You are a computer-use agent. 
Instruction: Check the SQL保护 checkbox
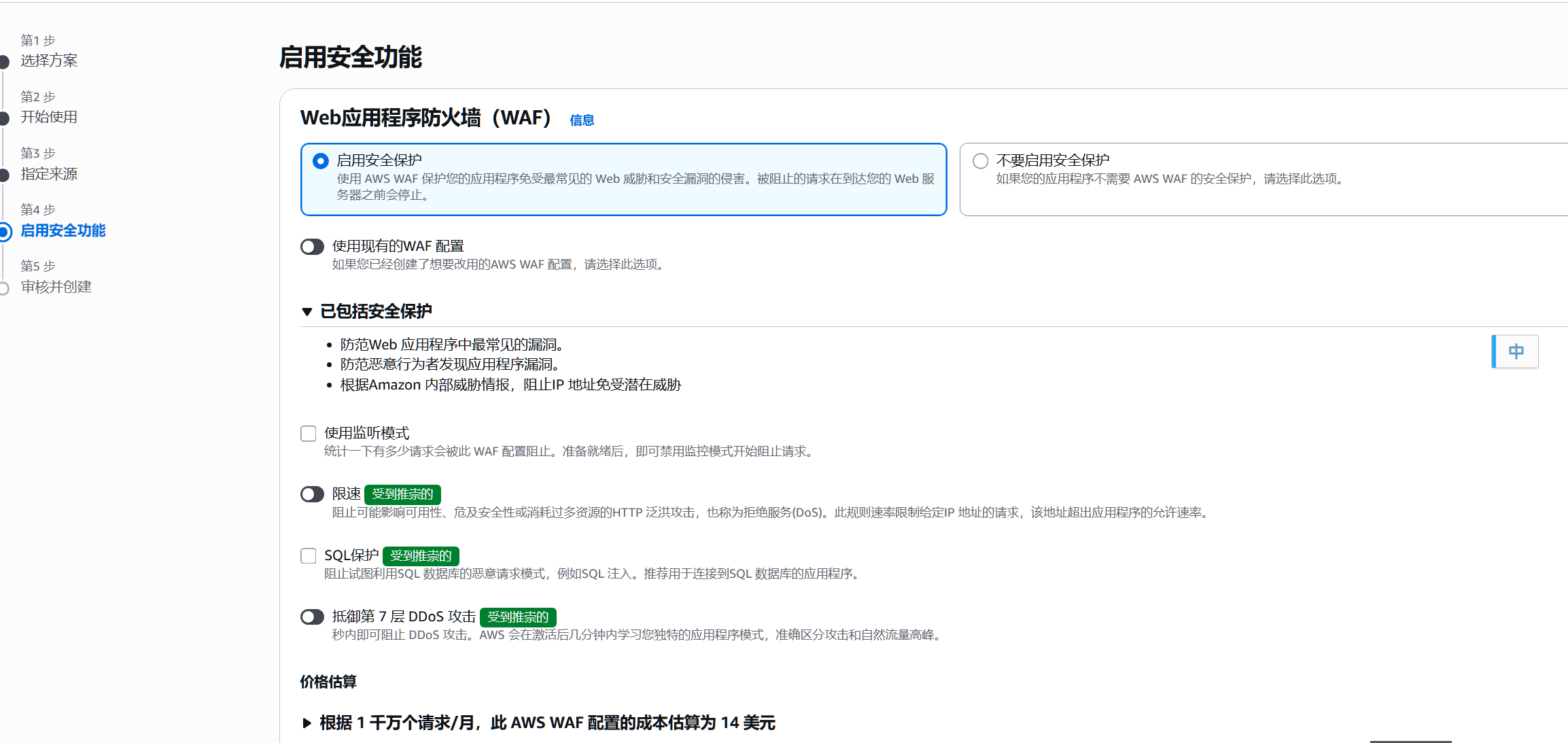click(x=309, y=556)
